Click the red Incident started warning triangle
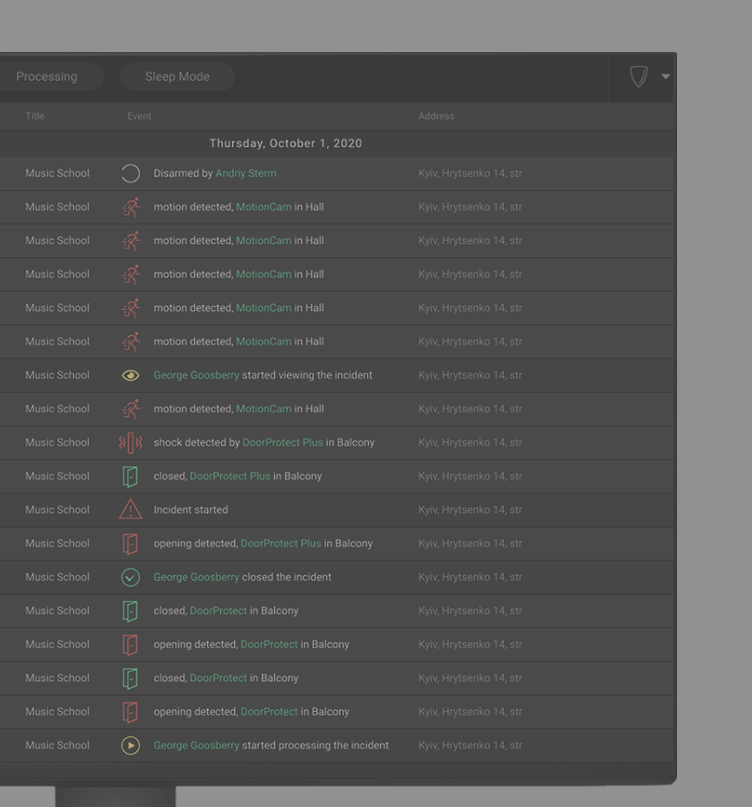This screenshot has width=752, height=807. pos(130,510)
